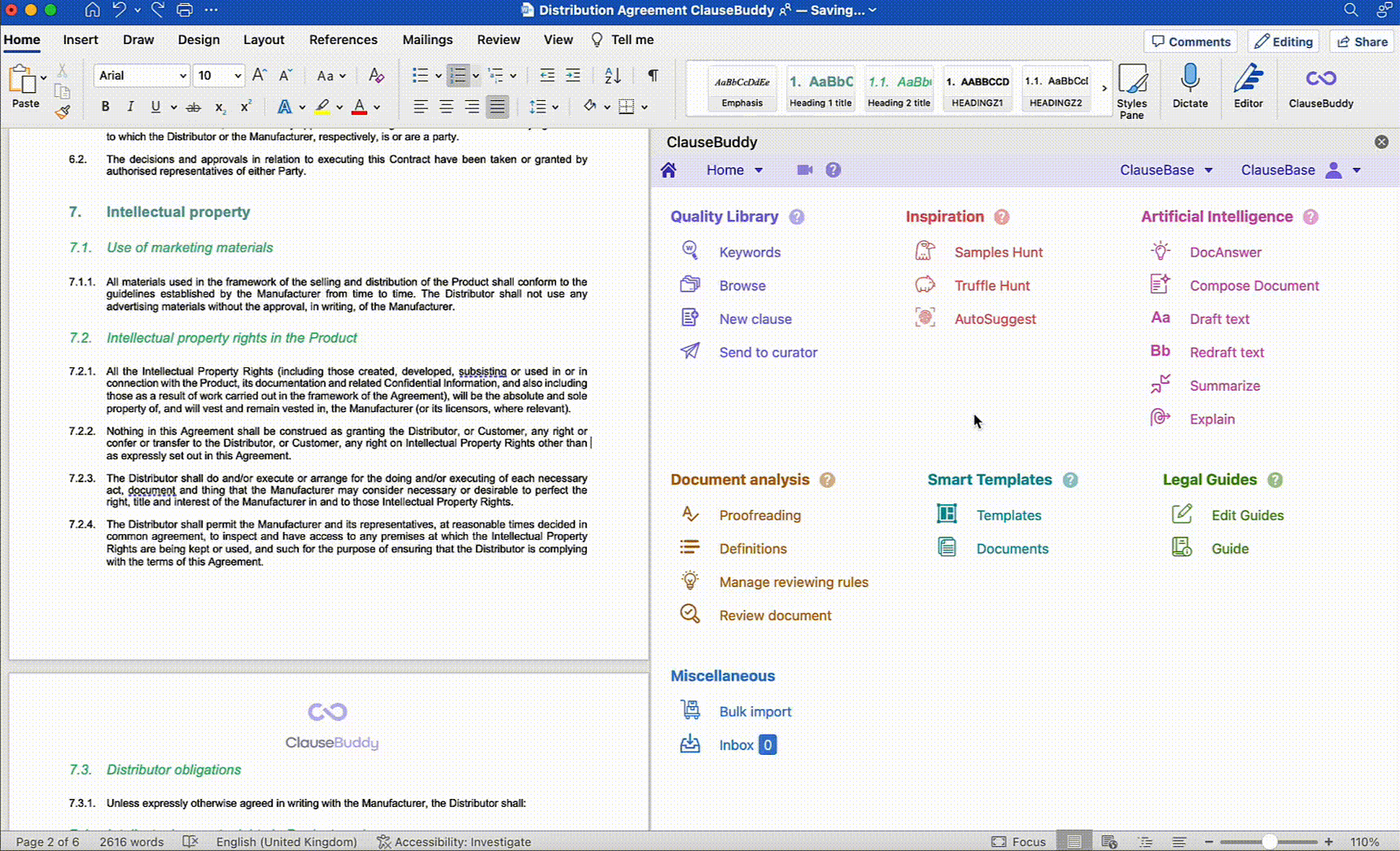Open Smart Templates Documents
The image size is (1400, 851).
pyautogui.click(x=1012, y=549)
